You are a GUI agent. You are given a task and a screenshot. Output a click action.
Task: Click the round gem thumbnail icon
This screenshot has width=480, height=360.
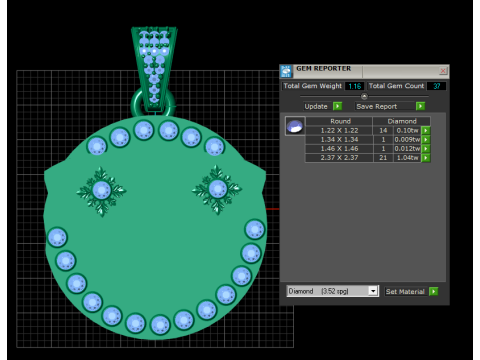tap(295, 126)
